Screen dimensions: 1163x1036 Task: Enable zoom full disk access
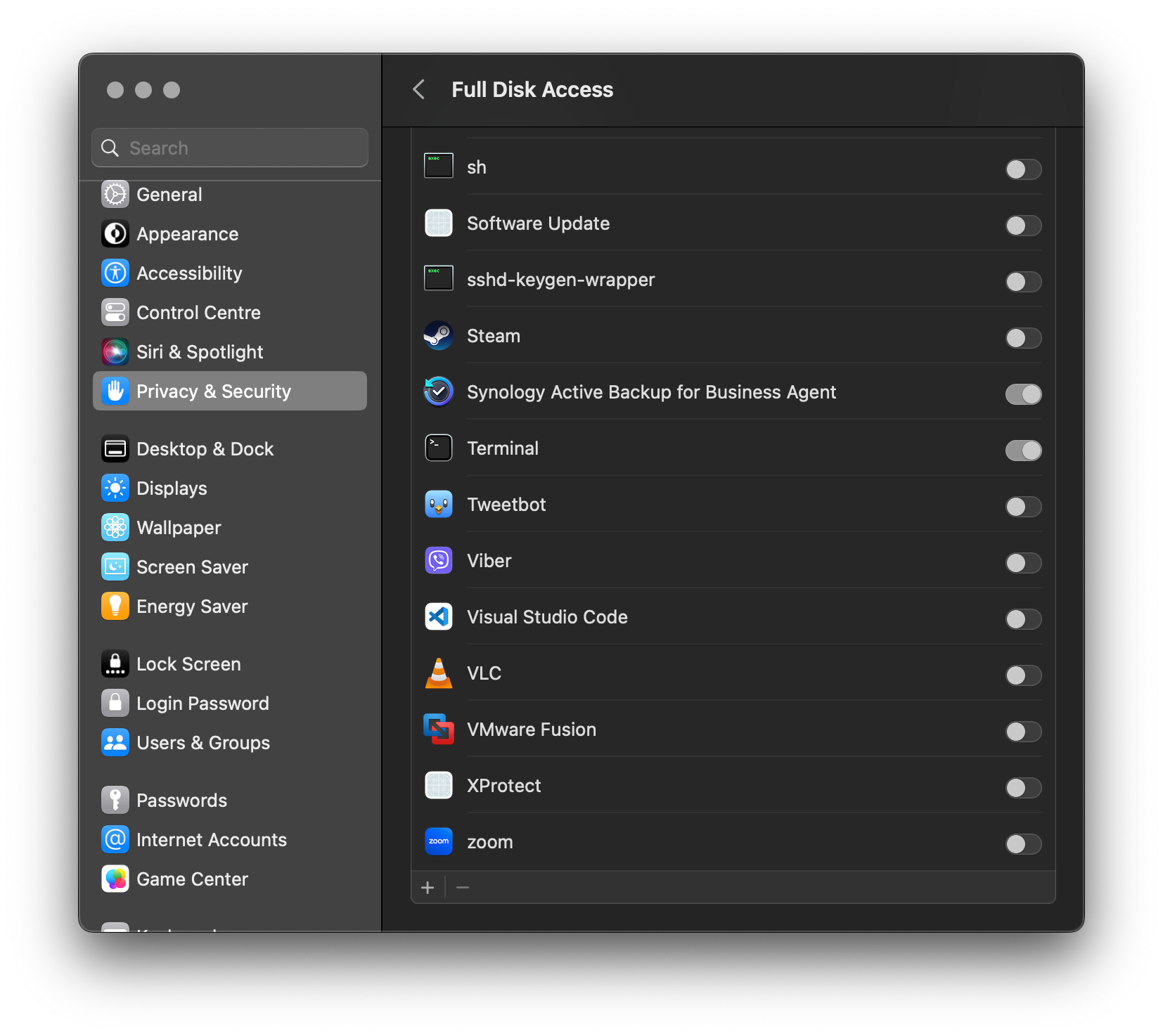tap(1023, 844)
